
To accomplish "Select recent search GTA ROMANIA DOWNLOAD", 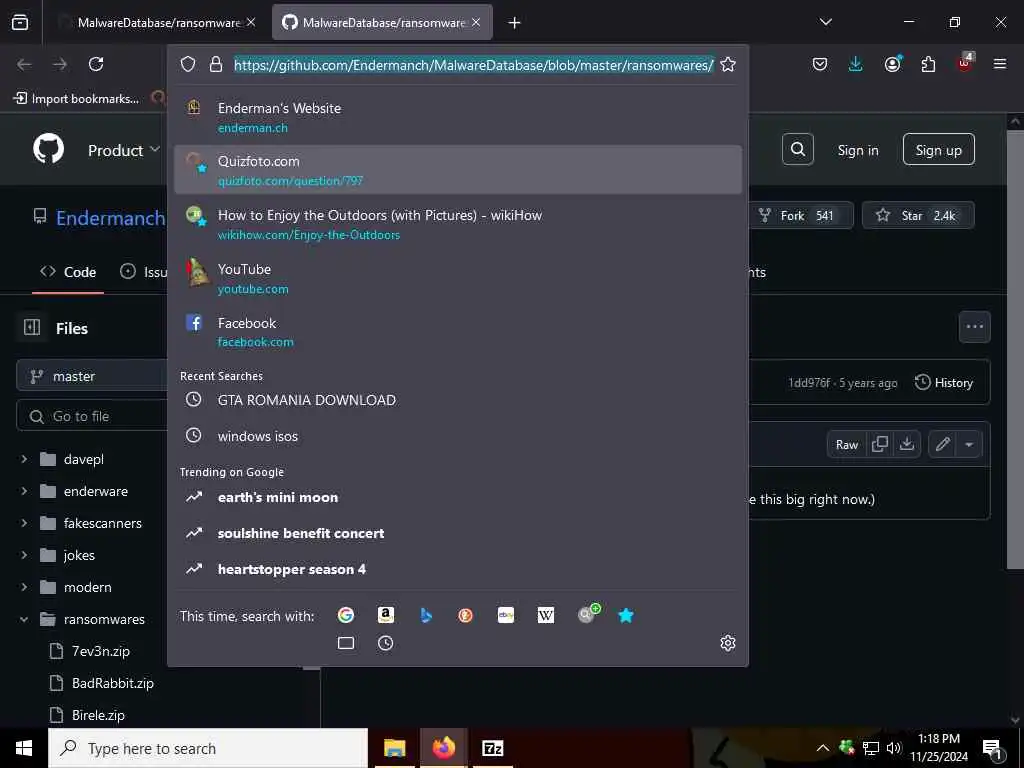I will 458,400.
